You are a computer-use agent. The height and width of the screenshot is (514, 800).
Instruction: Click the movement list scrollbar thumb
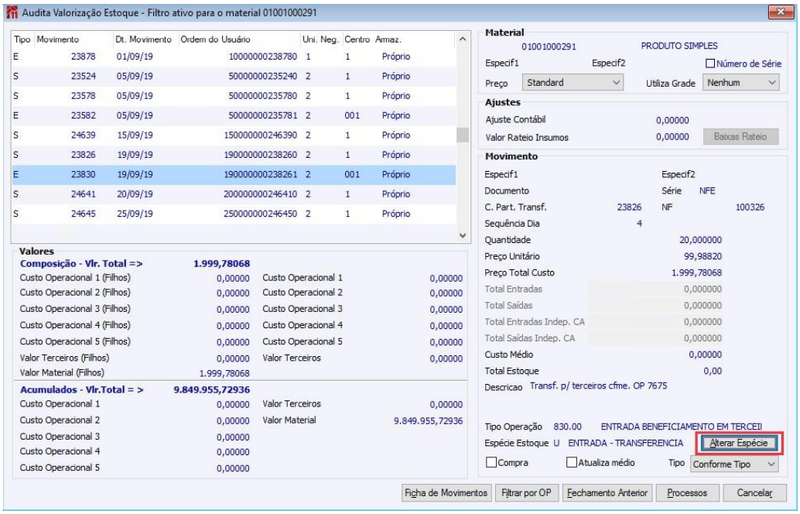pyautogui.click(x=462, y=135)
